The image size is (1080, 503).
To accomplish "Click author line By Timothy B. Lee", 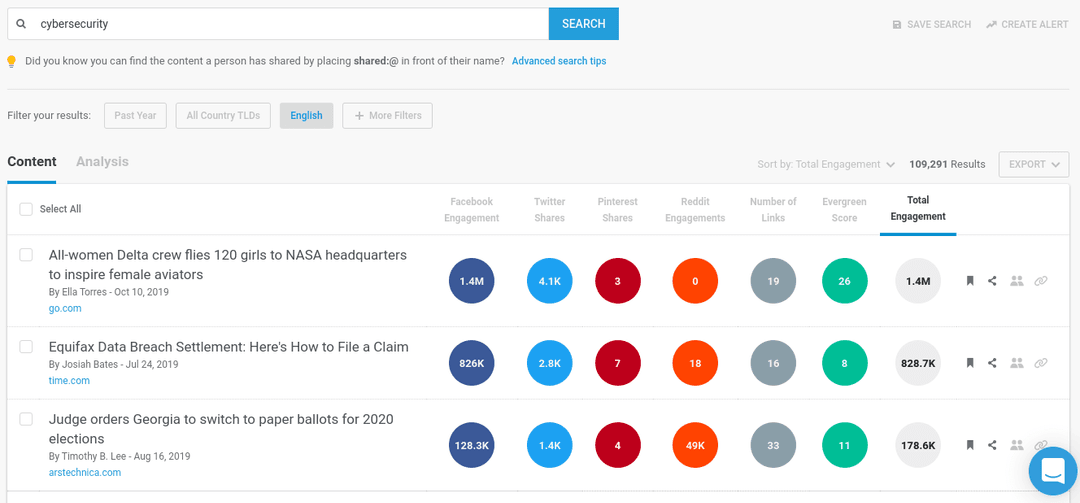I will tap(120, 456).
